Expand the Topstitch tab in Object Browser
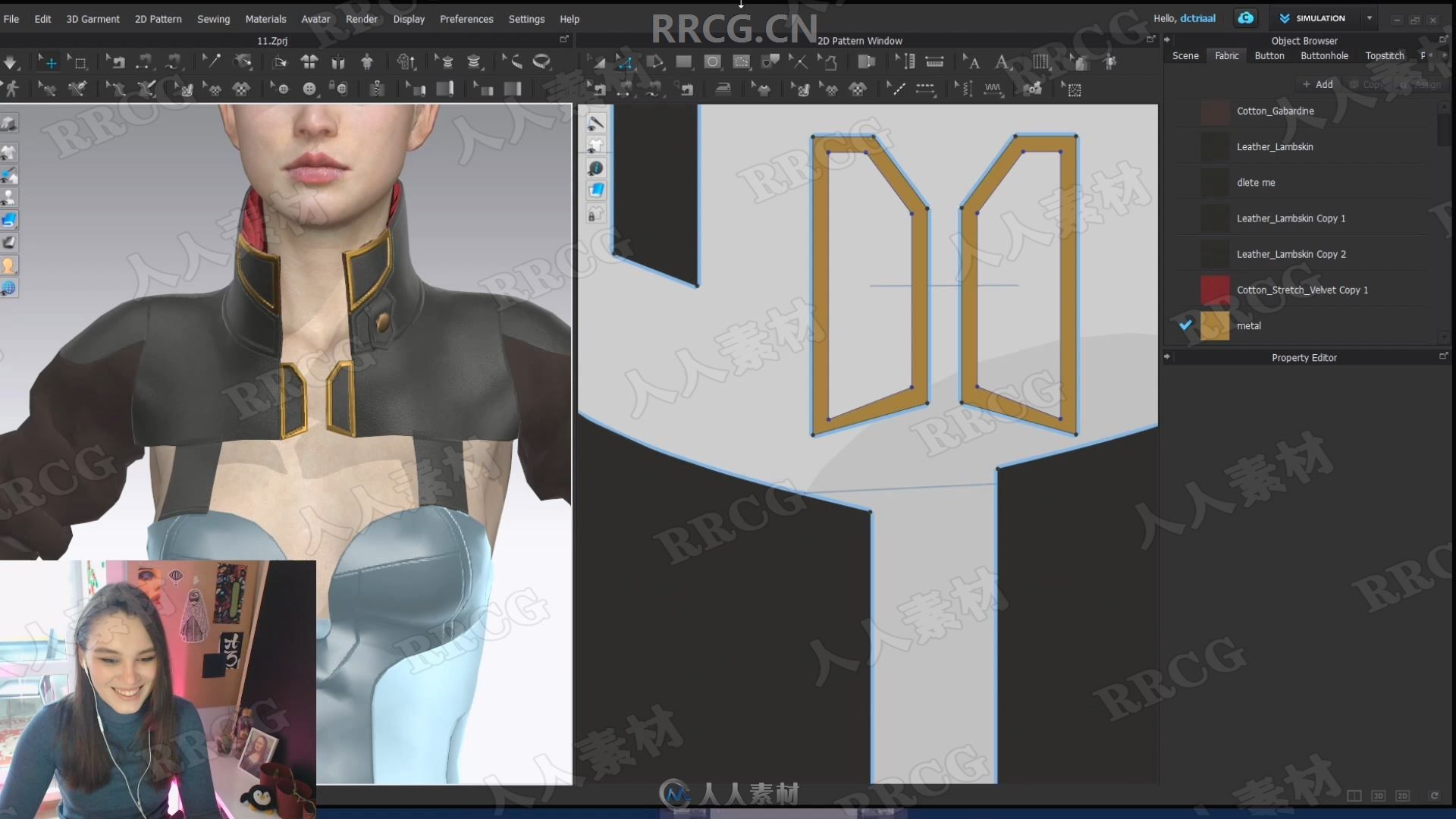 [x=1384, y=55]
